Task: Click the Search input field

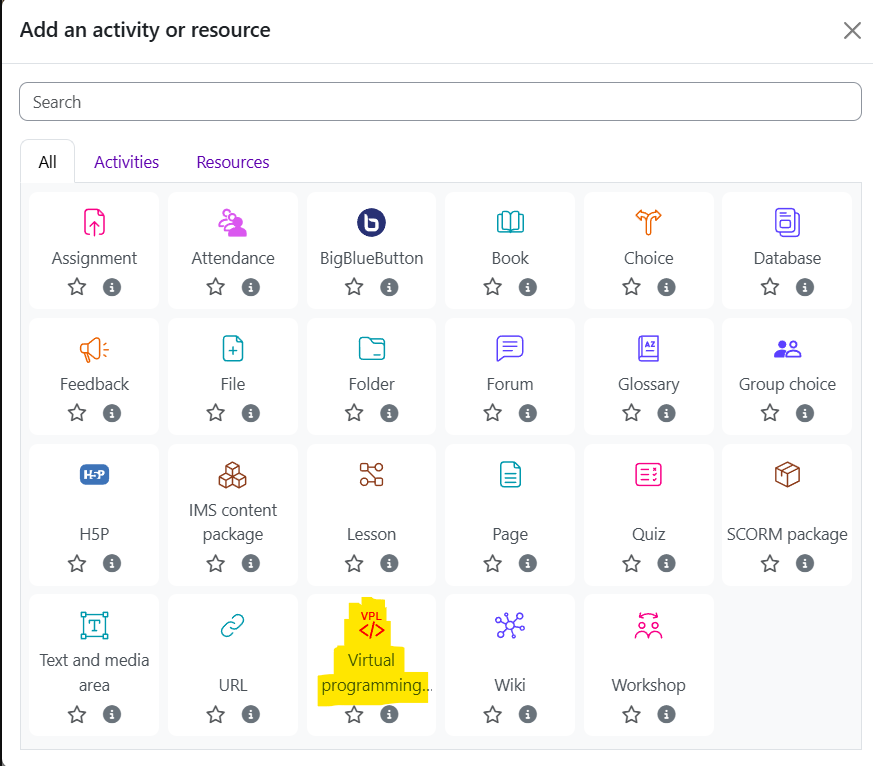Action: (440, 102)
